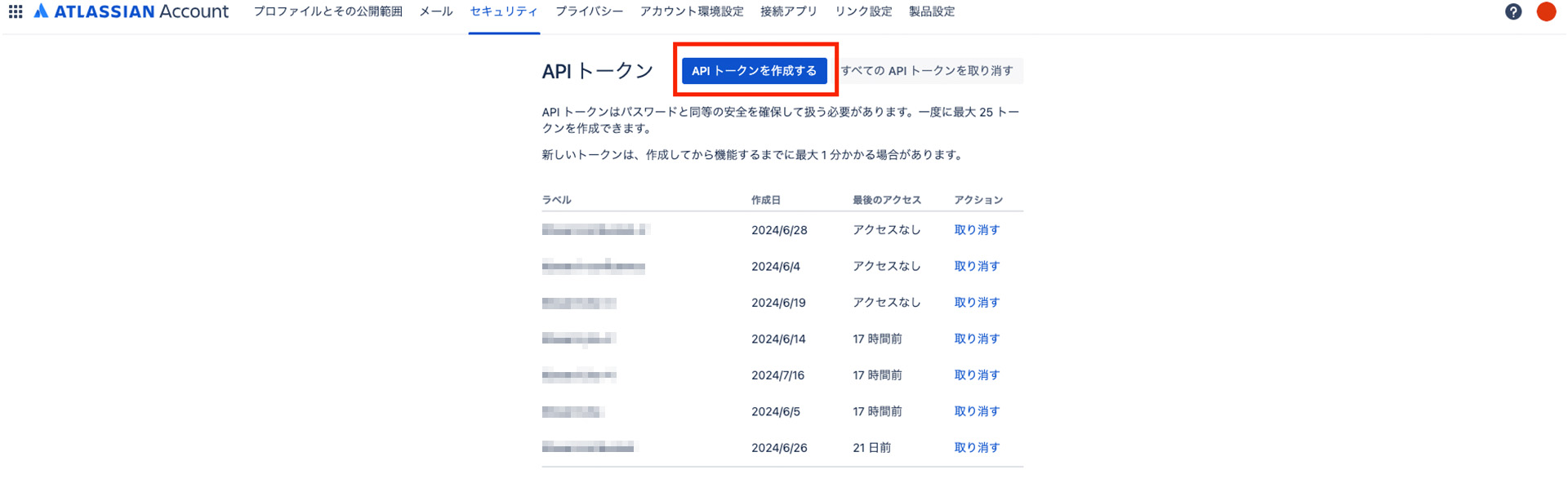The width and height of the screenshot is (1568, 492).
Task: Select the セキュリティ tab
Action: pos(504,11)
